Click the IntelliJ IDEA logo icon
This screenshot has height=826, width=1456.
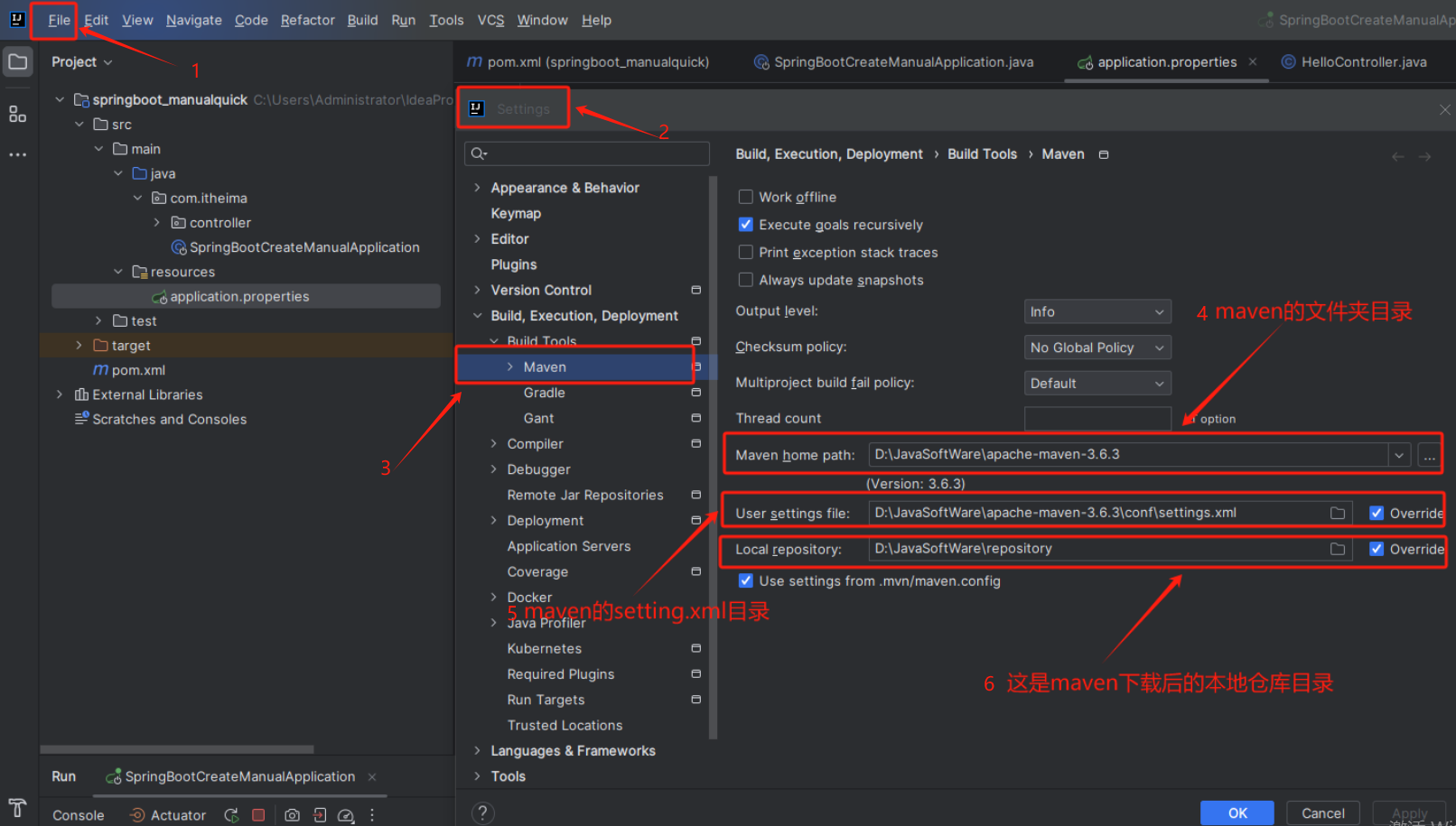click(x=17, y=19)
